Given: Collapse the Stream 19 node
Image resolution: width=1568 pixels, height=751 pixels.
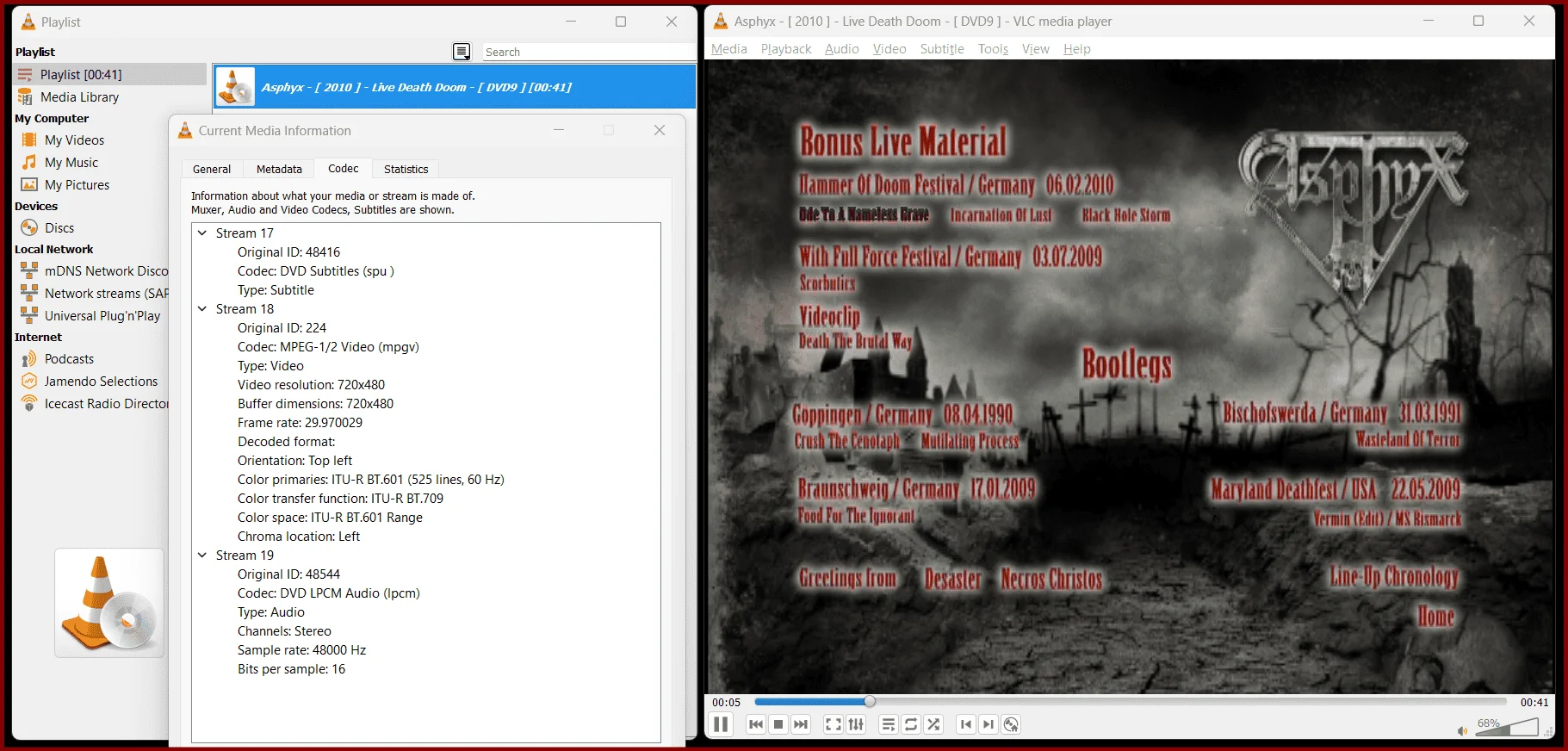Looking at the screenshot, I should point(202,555).
